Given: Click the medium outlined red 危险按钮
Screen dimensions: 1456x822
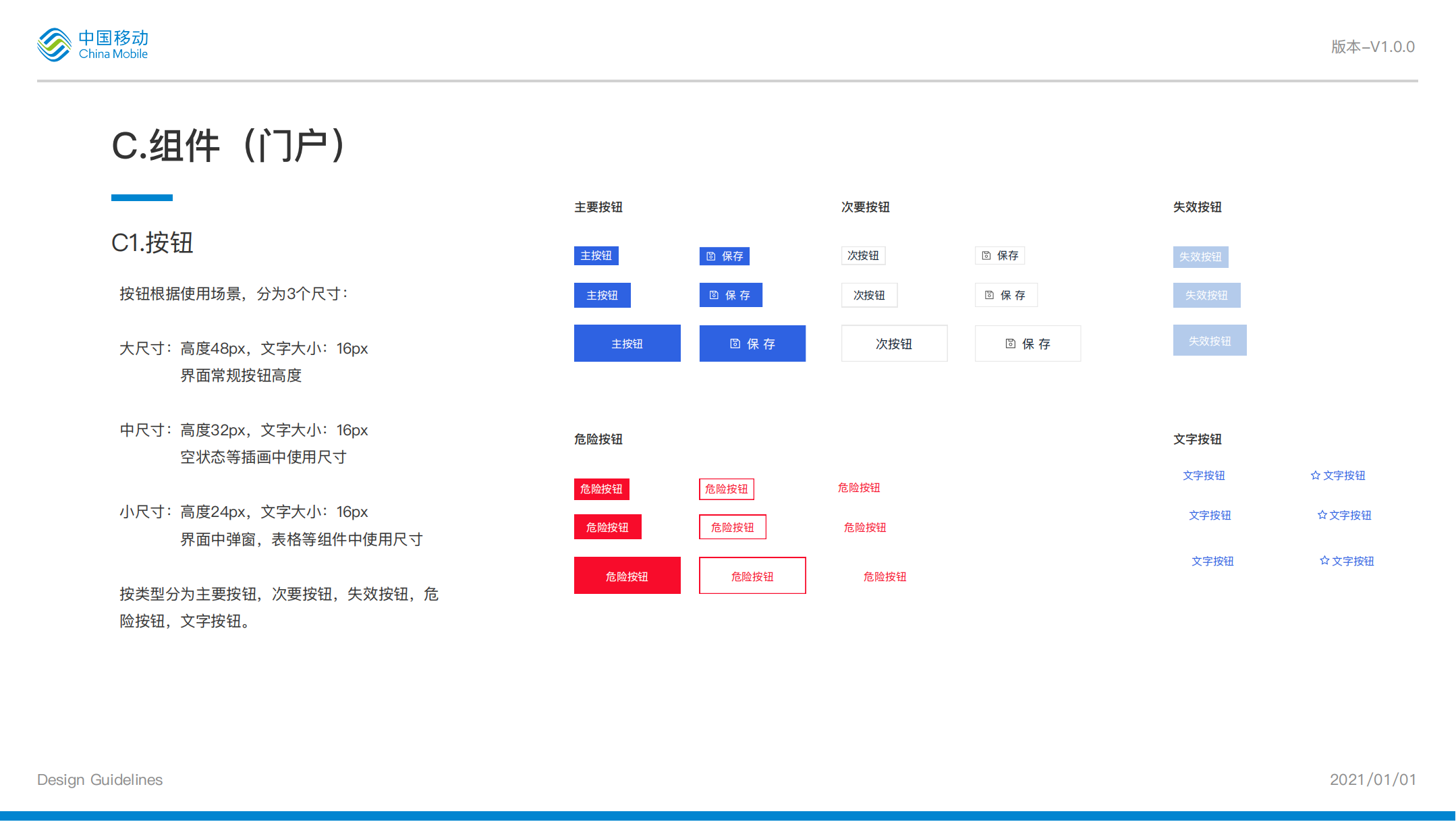Looking at the screenshot, I should click(x=732, y=527).
